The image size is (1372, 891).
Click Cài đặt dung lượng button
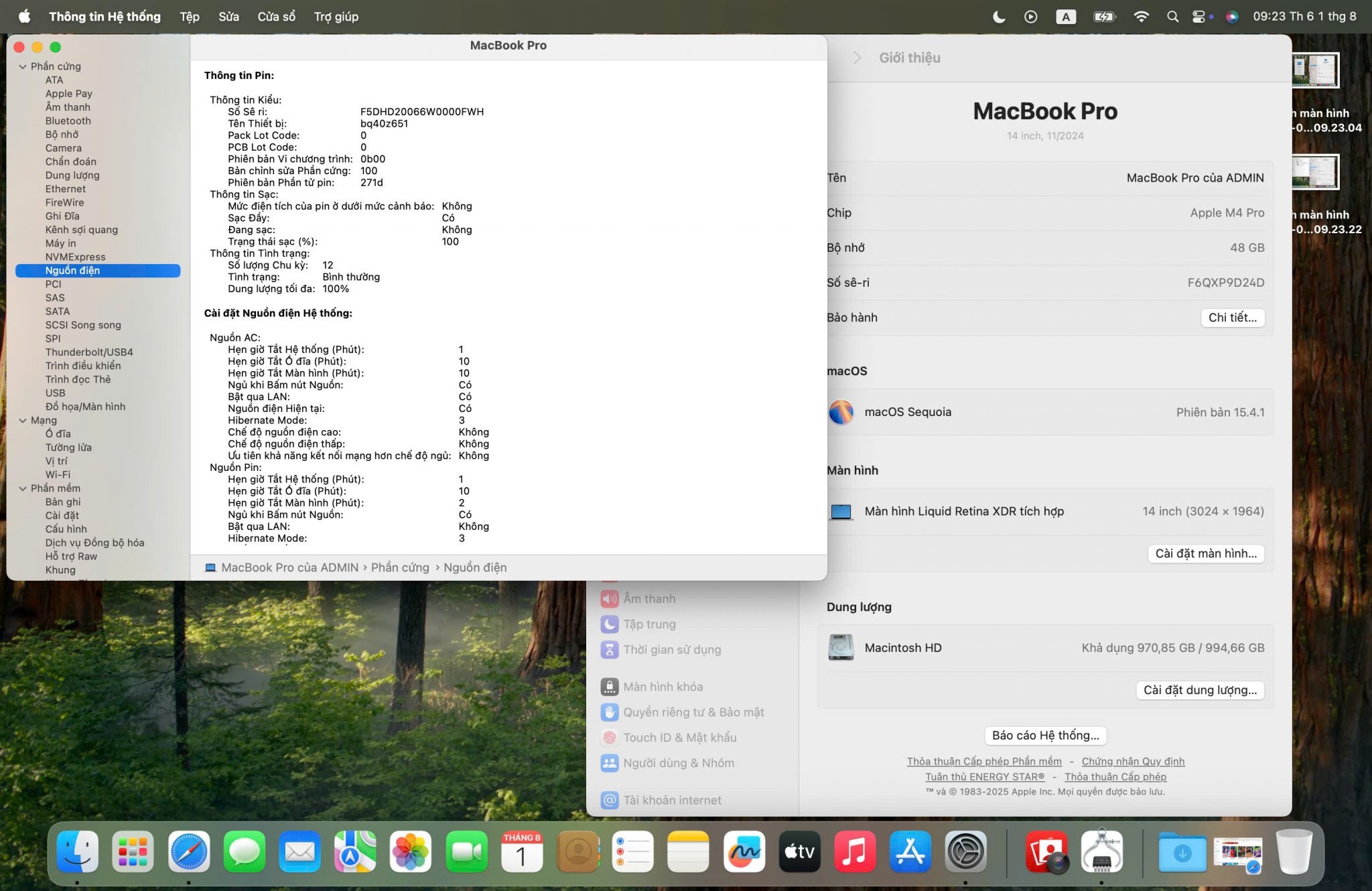1200,690
